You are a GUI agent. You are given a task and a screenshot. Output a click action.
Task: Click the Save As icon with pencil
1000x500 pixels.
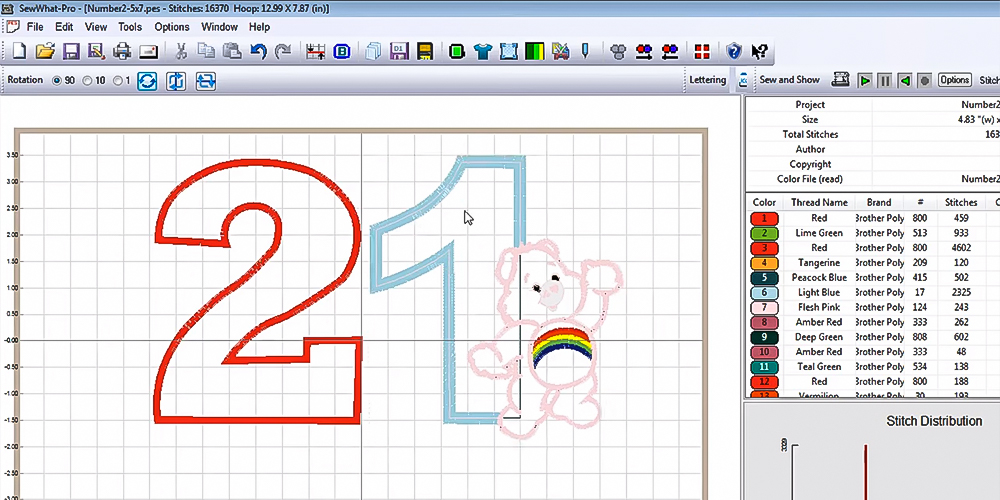pyautogui.click(x=96, y=51)
